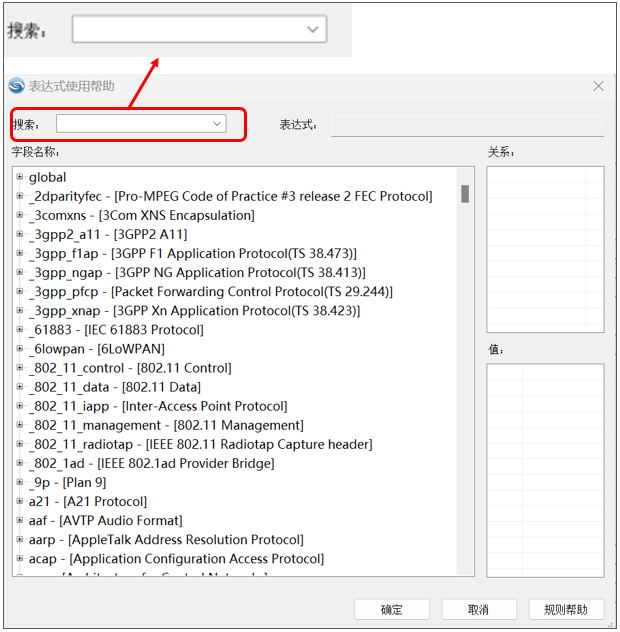The height and width of the screenshot is (632, 620).
Task: Select '_3gpp_xnap - [3GPP Xn Application Protocol...]' row
Action: (x=194, y=311)
